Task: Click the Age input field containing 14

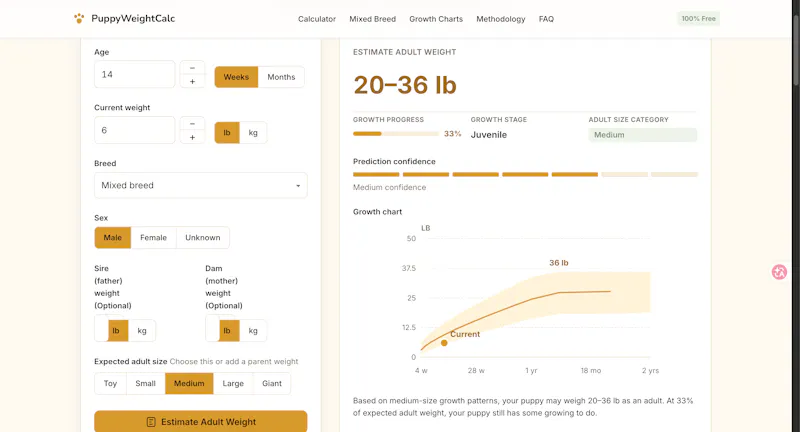Action: click(135, 74)
